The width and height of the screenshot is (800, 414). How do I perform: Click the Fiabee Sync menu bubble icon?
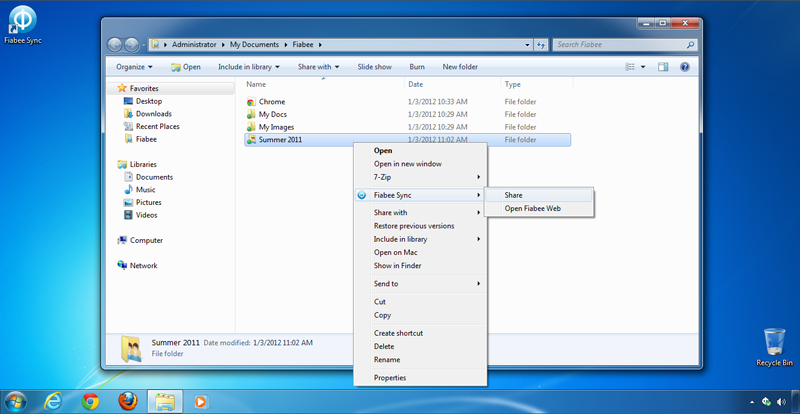click(362, 195)
